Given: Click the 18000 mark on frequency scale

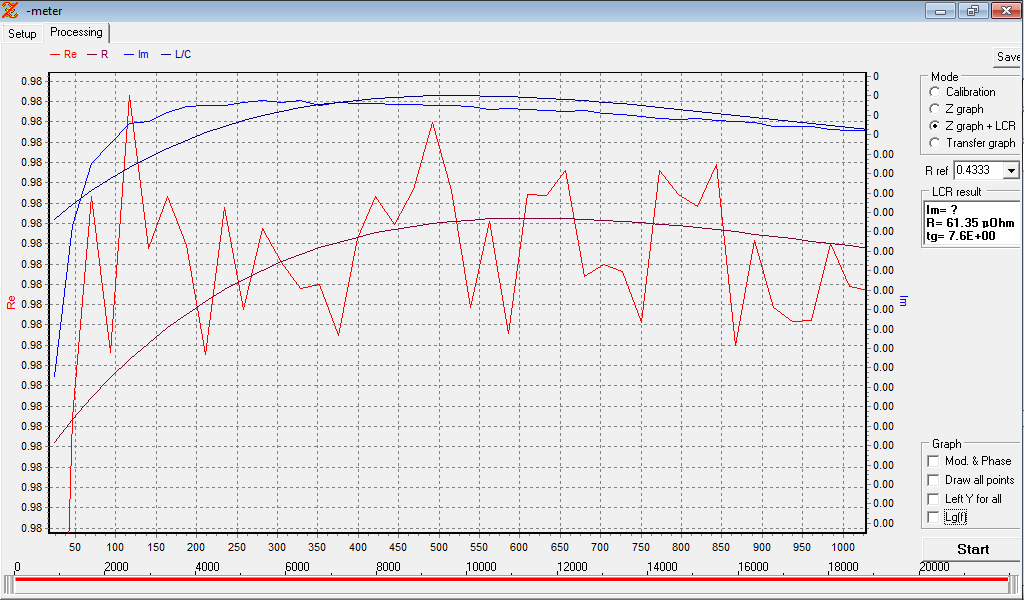Looking at the screenshot, I should tap(844, 567).
